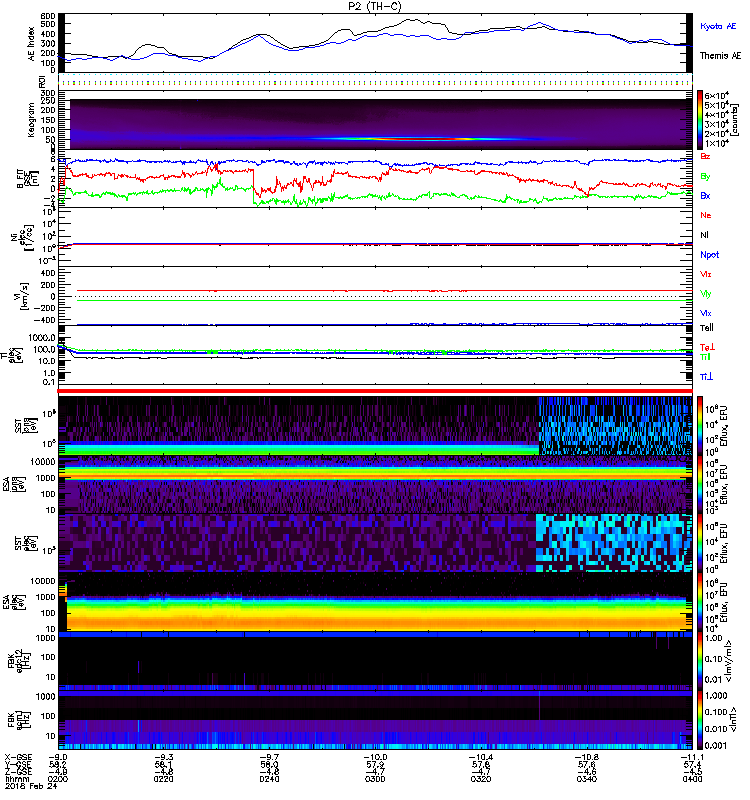Click the red Te⊥ legend entry
This screenshot has width=750, height=800.
[x=707, y=347]
